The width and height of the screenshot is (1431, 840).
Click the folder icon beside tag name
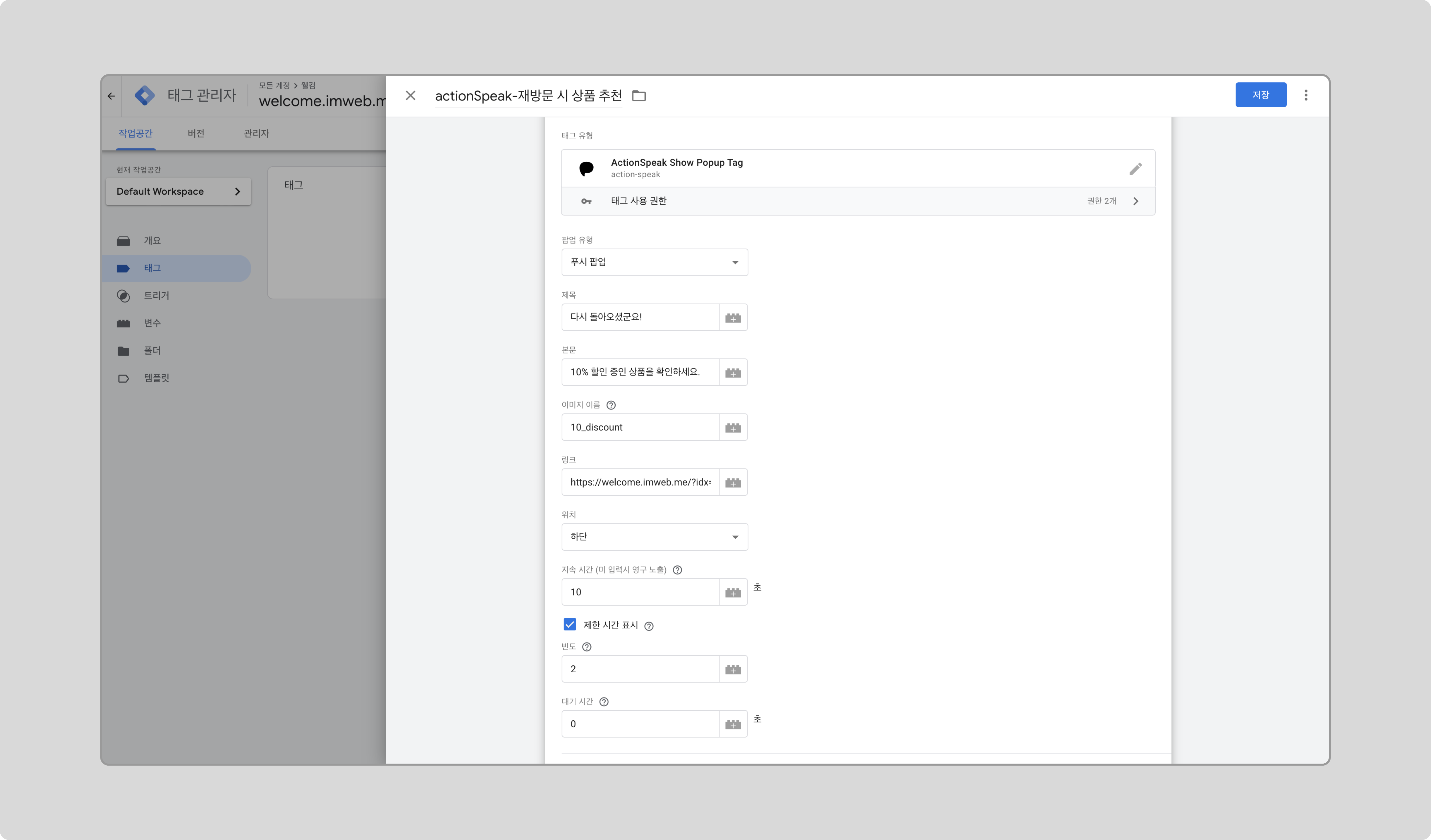coord(639,96)
